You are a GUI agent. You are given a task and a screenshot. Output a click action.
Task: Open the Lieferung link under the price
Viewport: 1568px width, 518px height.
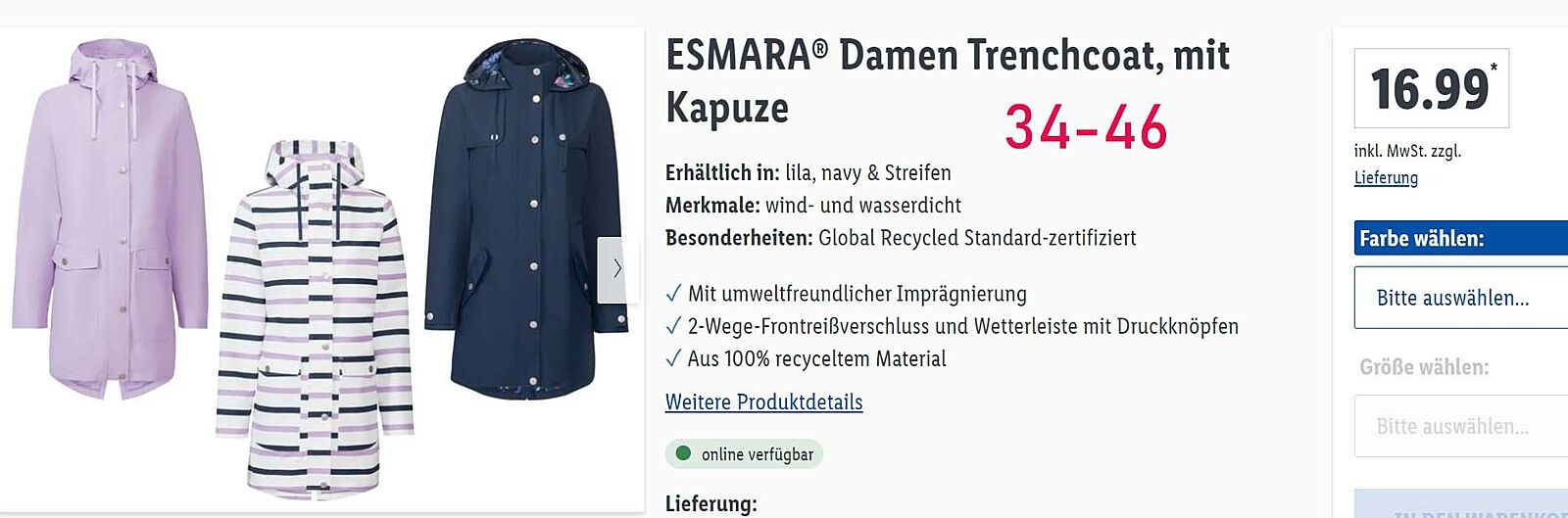[x=1386, y=177]
